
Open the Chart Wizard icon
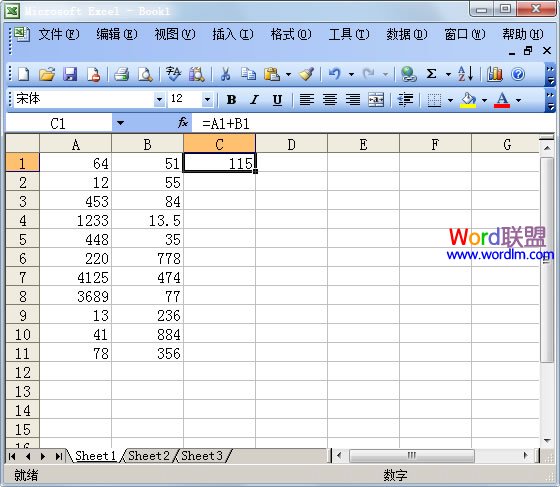pyautogui.click(x=494, y=74)
